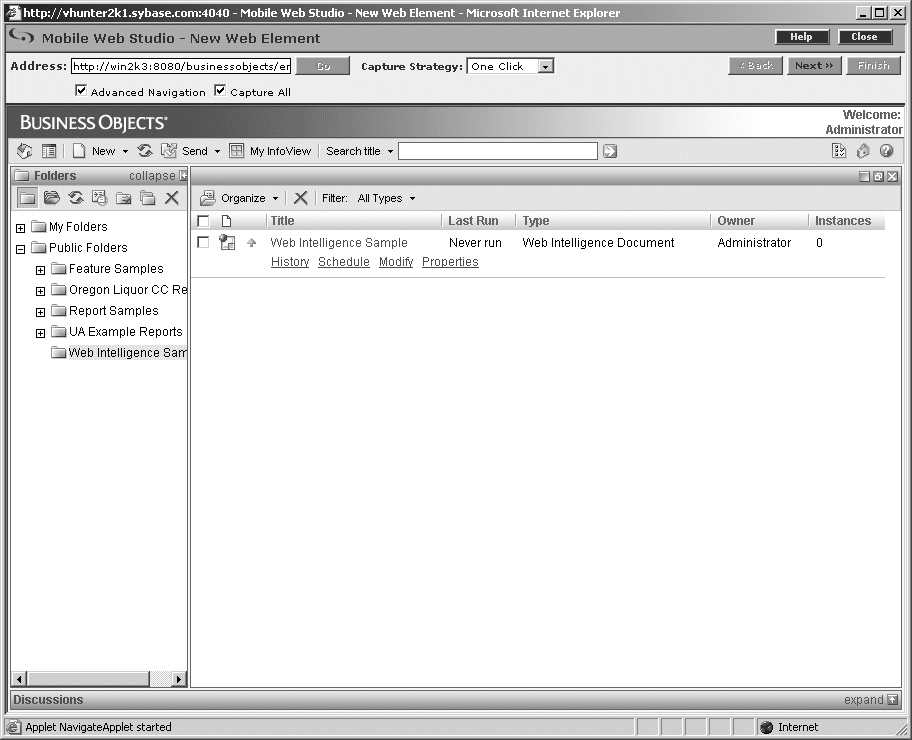Click the New document page icon
Screen dimensions: 912x740
coord(79,151)
